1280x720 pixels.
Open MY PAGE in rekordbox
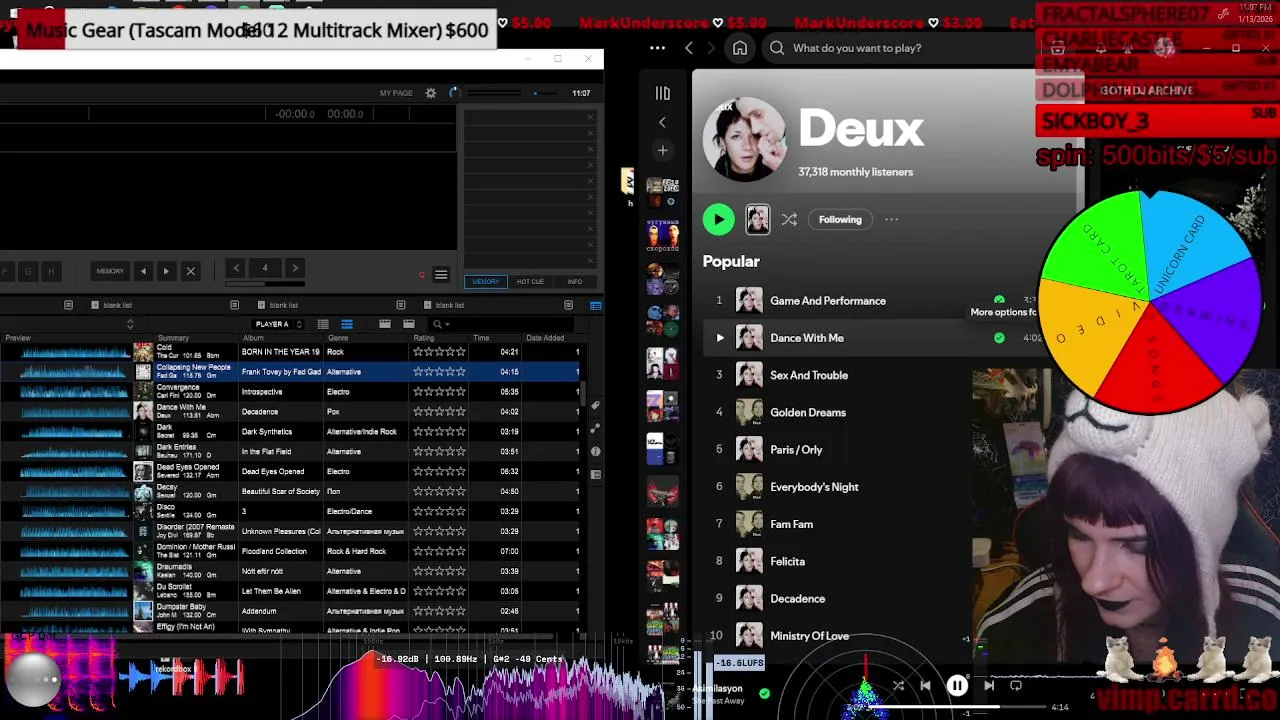[396, 93]
